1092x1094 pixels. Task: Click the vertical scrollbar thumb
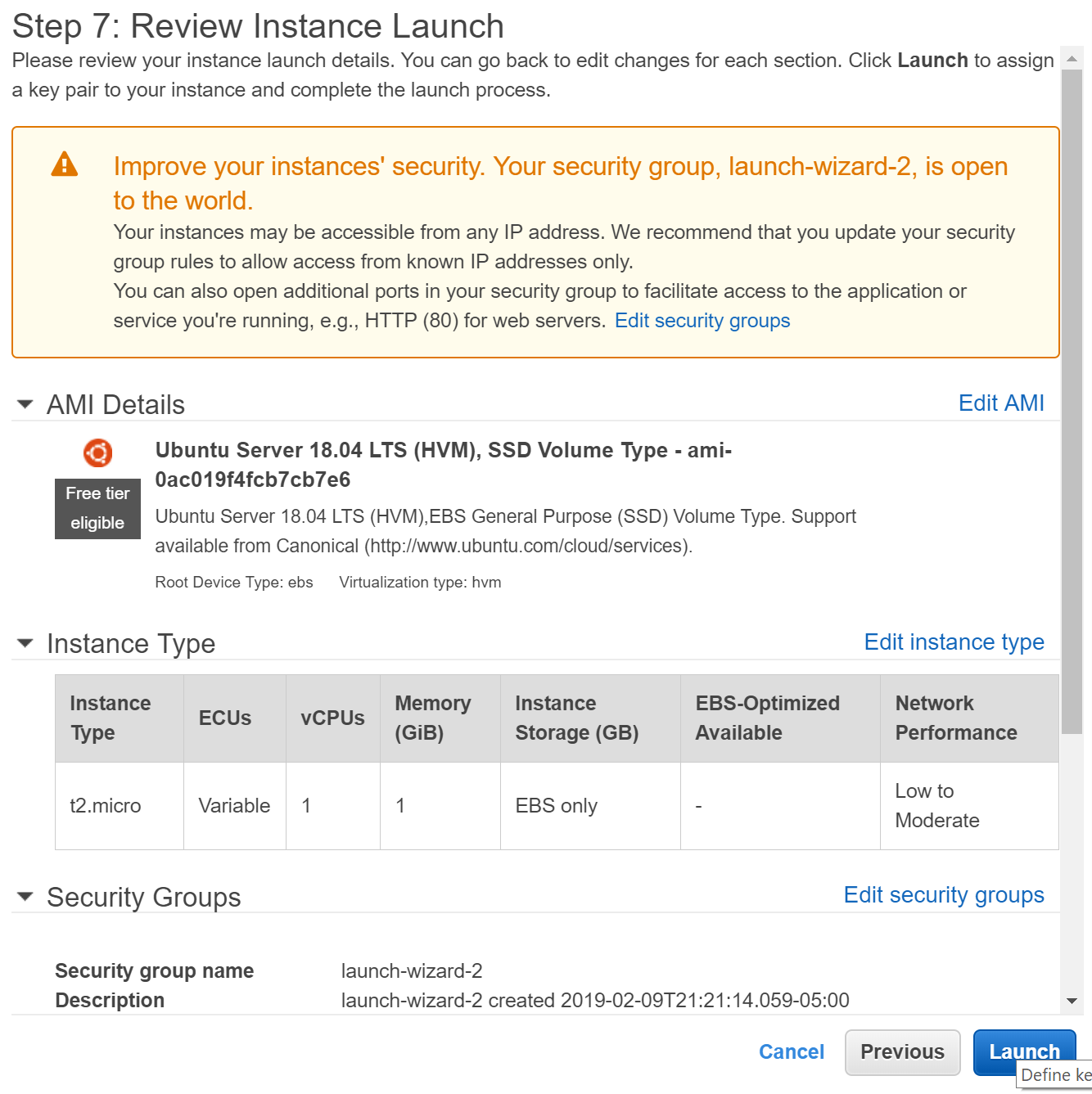(x=1072, y=401)
